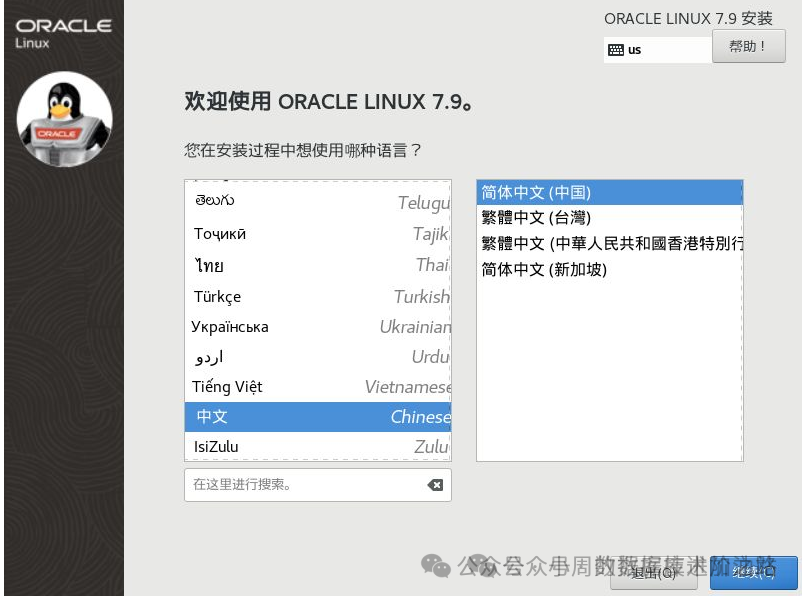The image size is (802, 598).
Task: Choose 繁體中文 (台灣) locale
Action: click(610, 218)
